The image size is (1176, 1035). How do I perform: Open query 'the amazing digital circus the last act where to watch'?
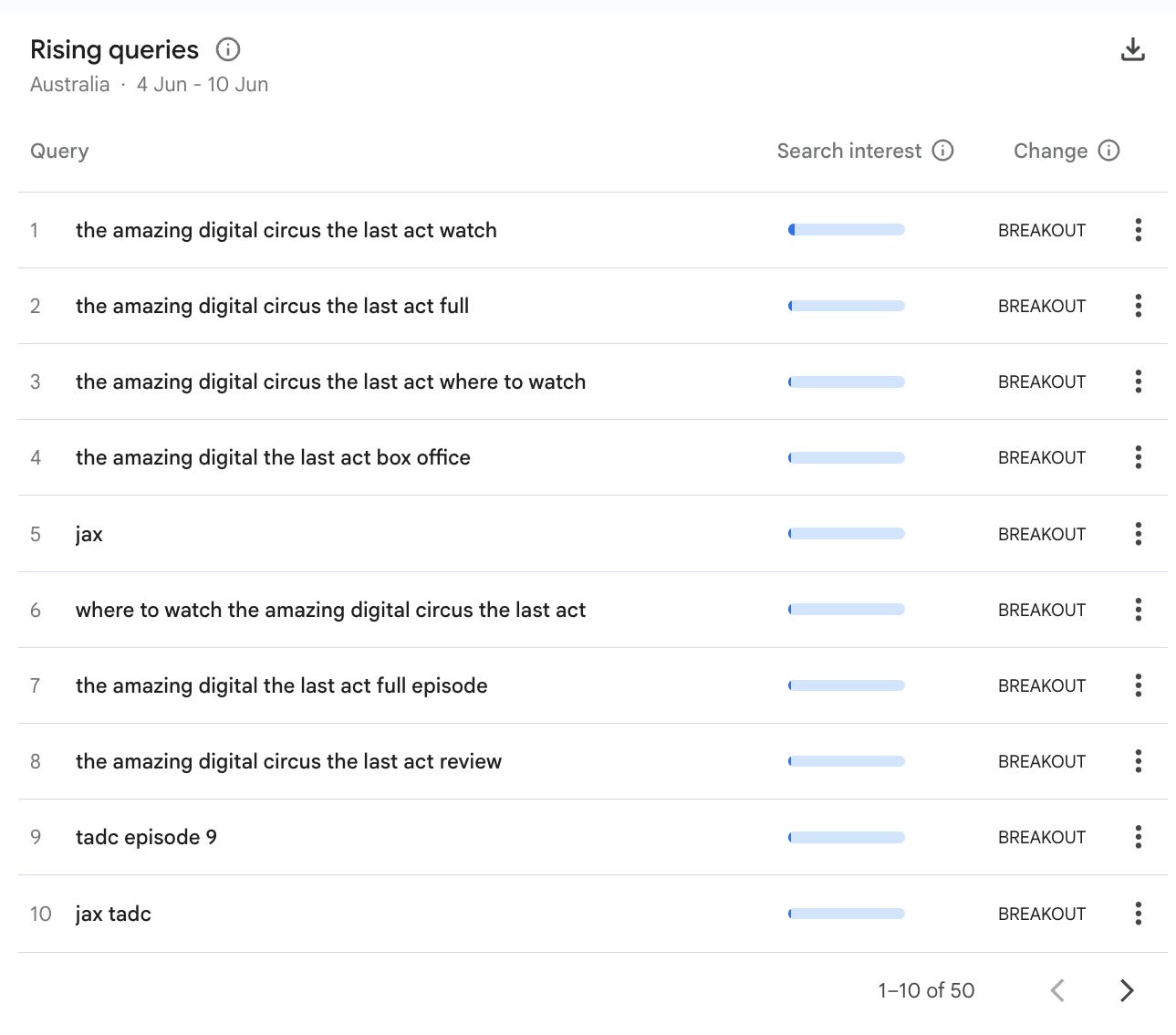[x=330, y=382]
